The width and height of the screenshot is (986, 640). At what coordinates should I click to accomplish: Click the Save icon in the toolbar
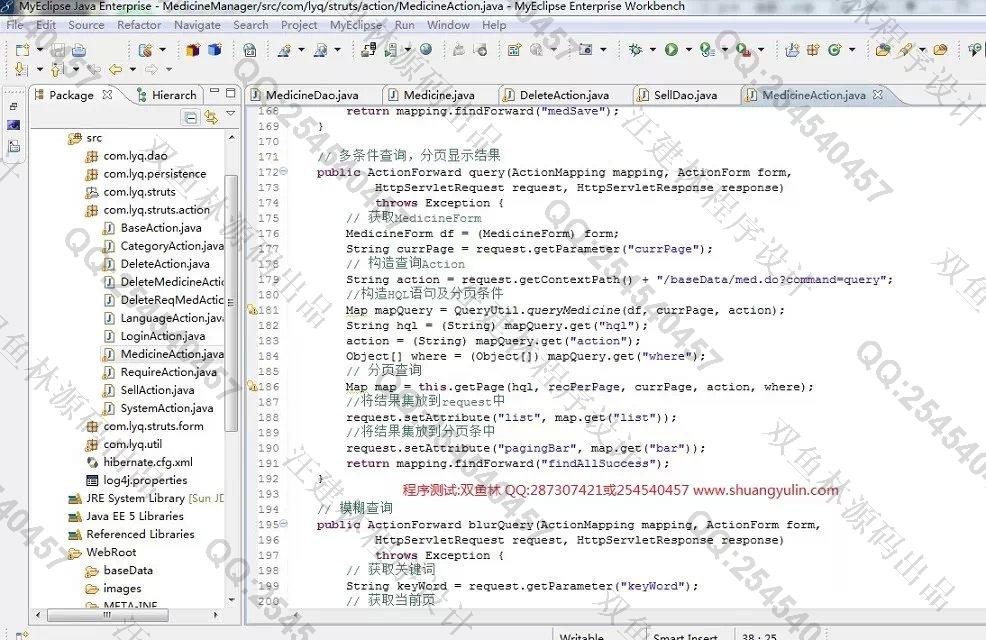coord(58,50)
